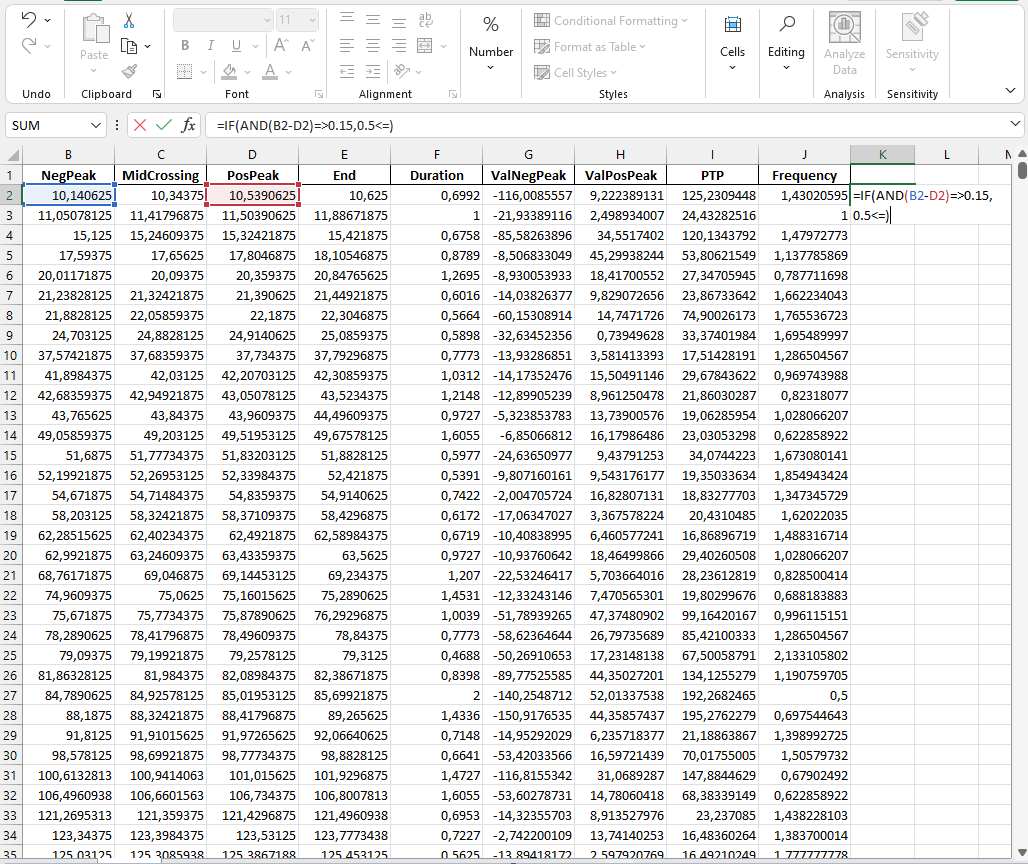
Task: Click the Cut (scissors) icon
Action: (x=127, y=20)
